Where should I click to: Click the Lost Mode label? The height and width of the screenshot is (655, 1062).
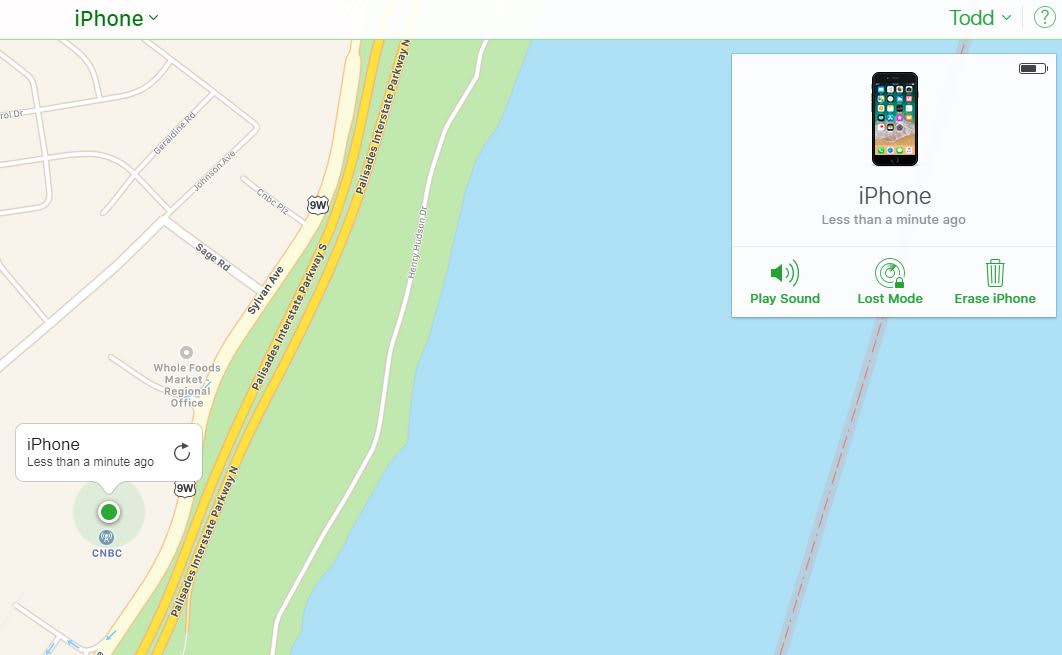click(x=890, y=299)
